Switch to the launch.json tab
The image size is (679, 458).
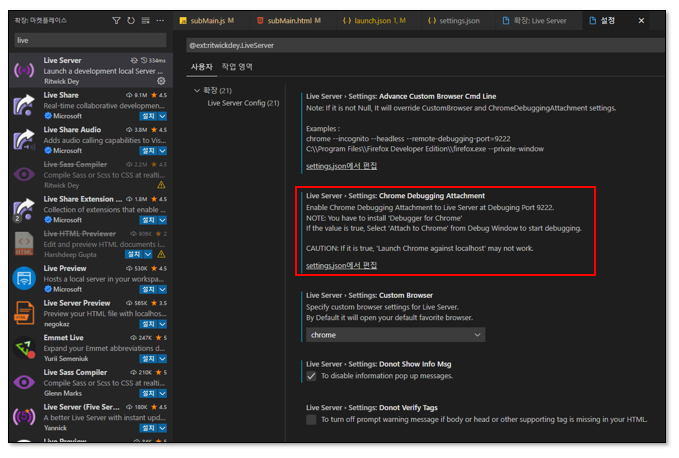(x=378, y=21)
